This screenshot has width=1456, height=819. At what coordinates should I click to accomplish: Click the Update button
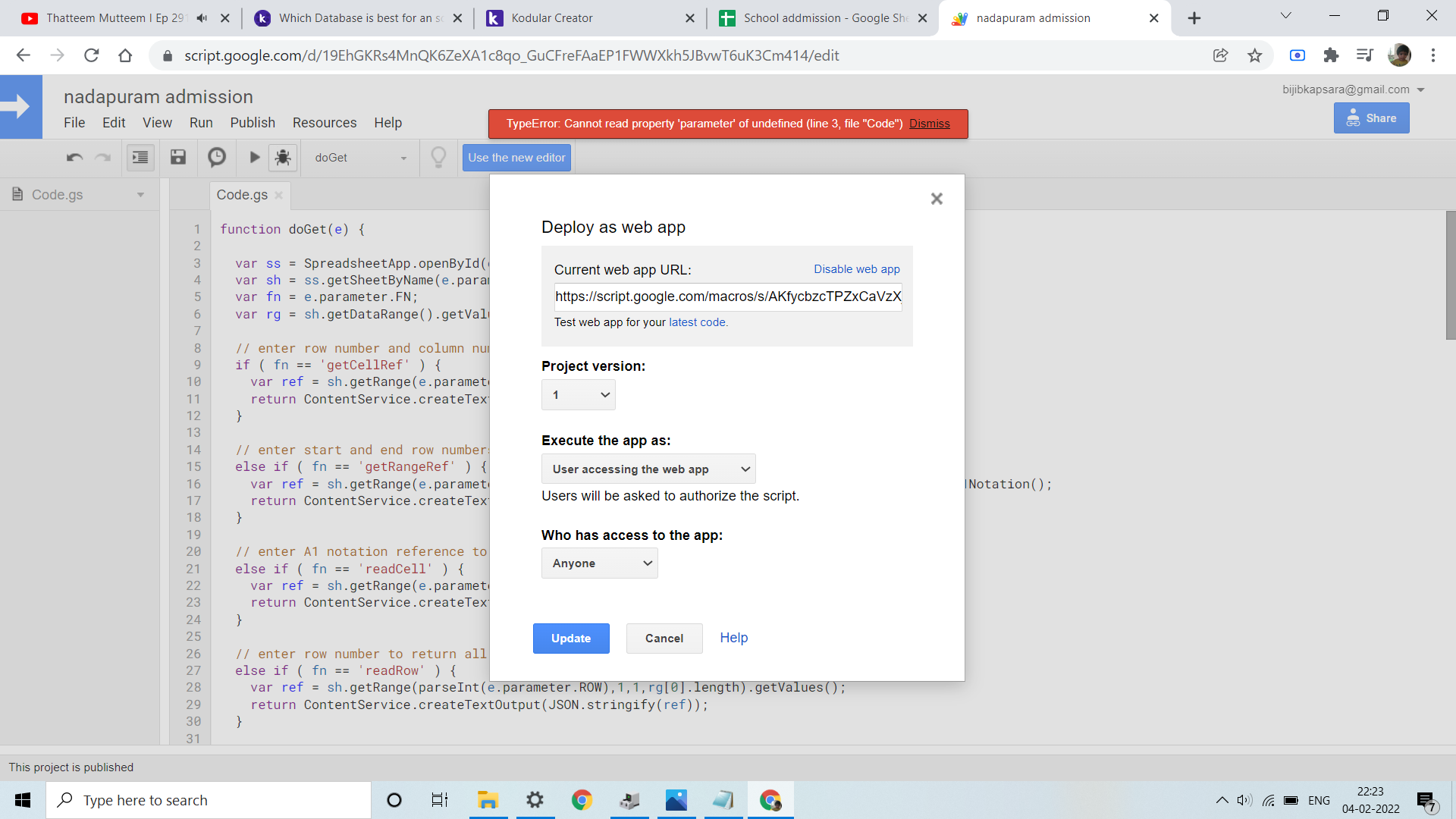click(571, 639)
